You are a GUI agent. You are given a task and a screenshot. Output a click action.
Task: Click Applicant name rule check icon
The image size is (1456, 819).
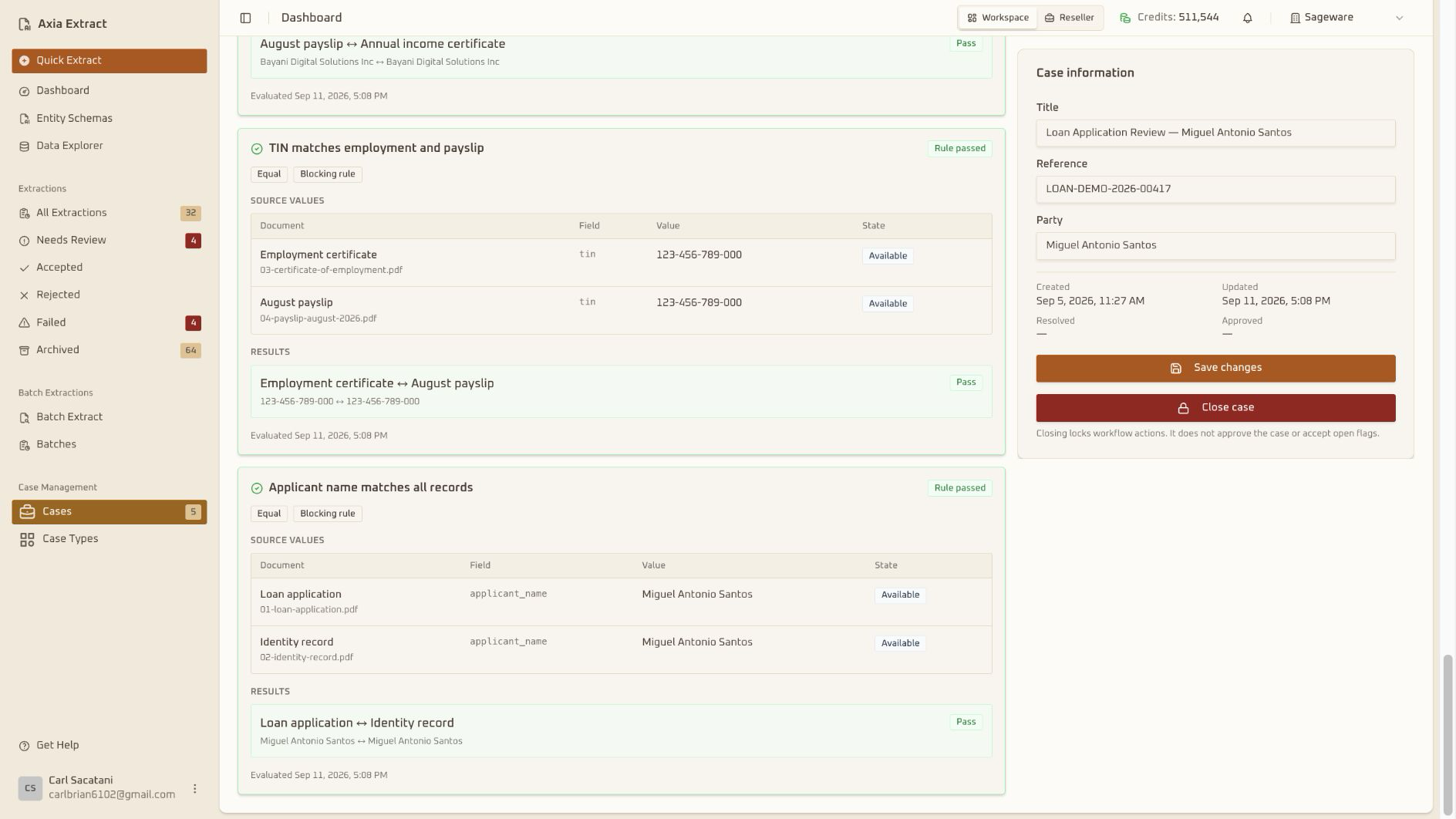click(x=257, y=488)
